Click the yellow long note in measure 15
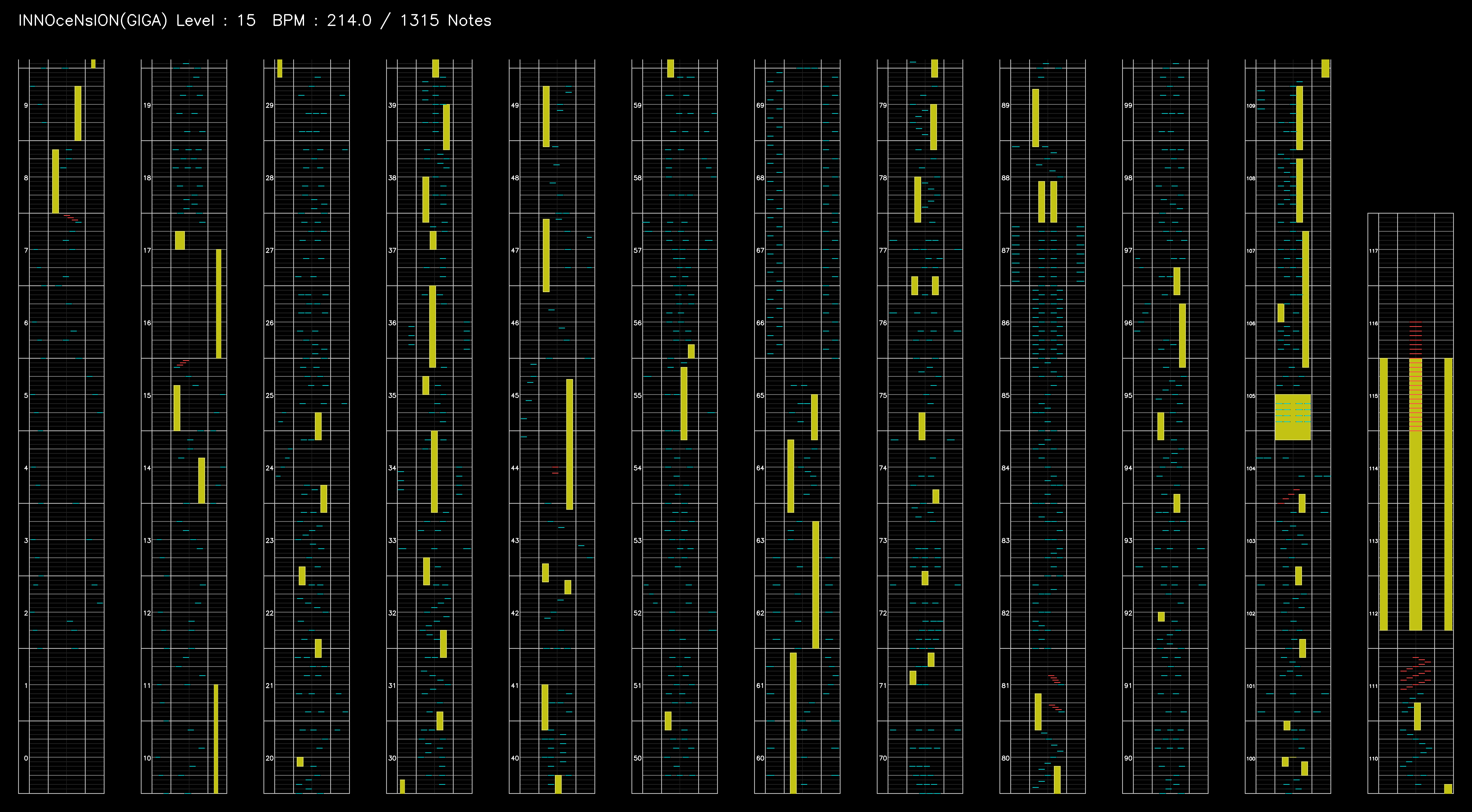 (177, 408)
